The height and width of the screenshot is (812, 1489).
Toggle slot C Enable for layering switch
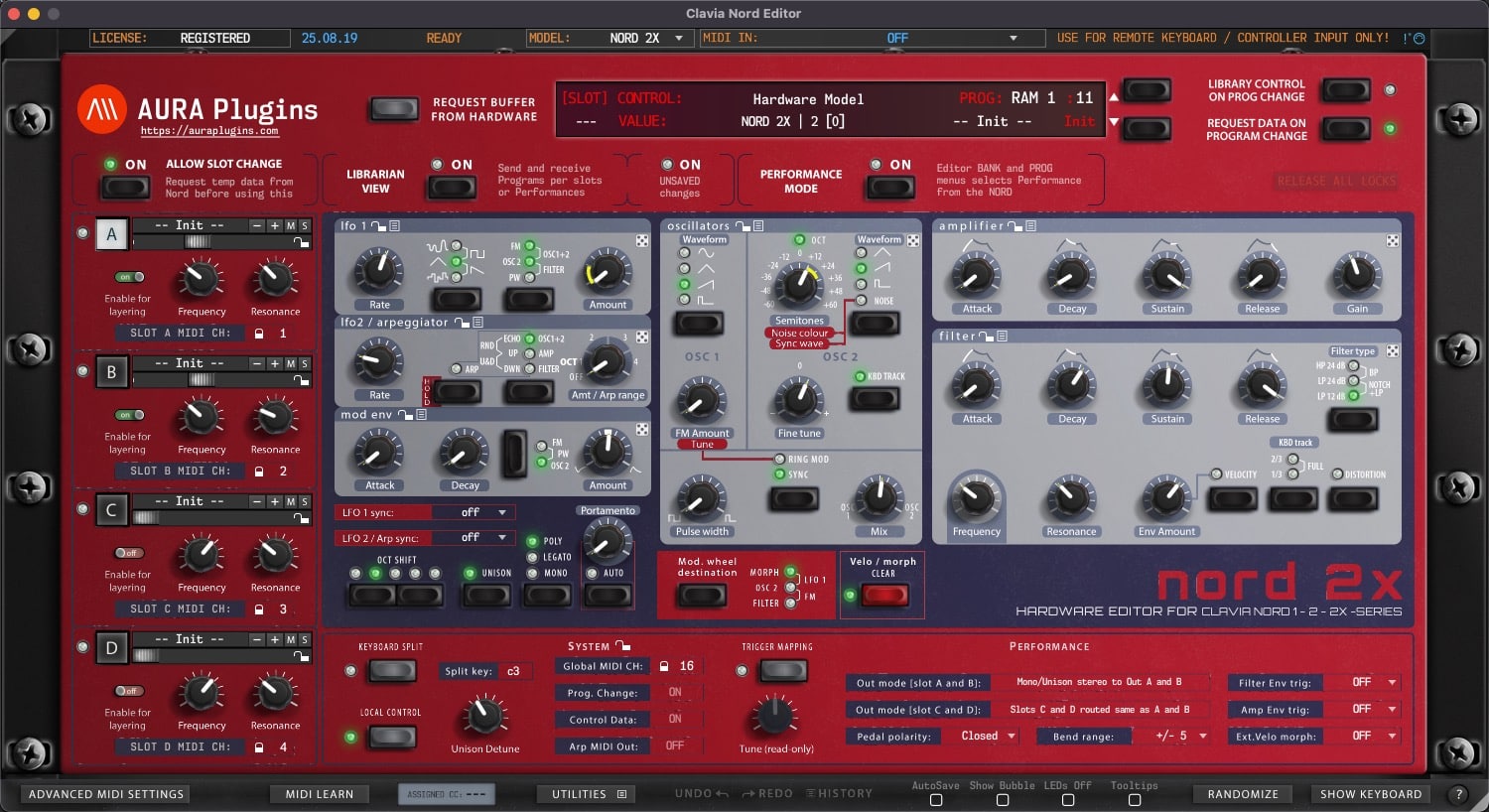129,553
